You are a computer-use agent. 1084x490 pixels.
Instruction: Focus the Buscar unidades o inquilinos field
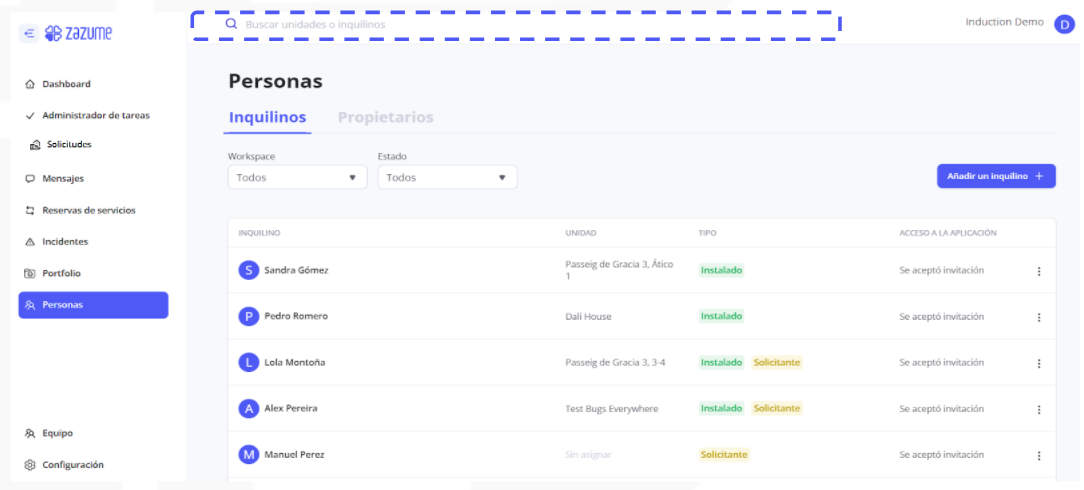[515, 24]
